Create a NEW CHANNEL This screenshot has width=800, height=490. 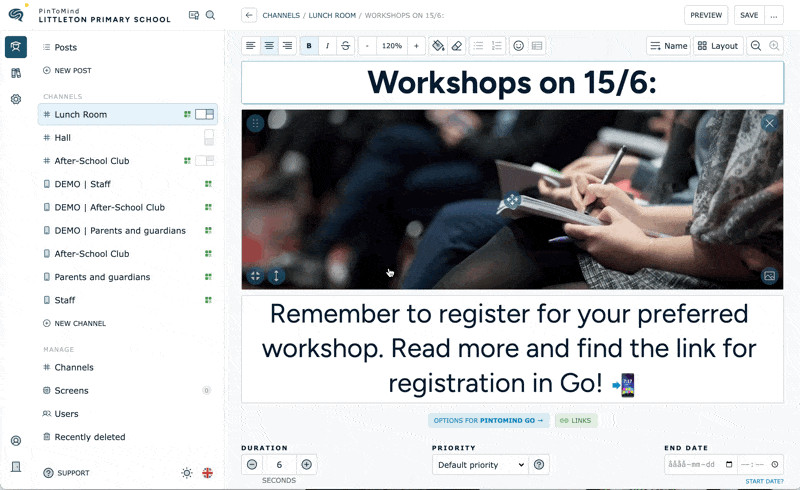click(74, 324)
